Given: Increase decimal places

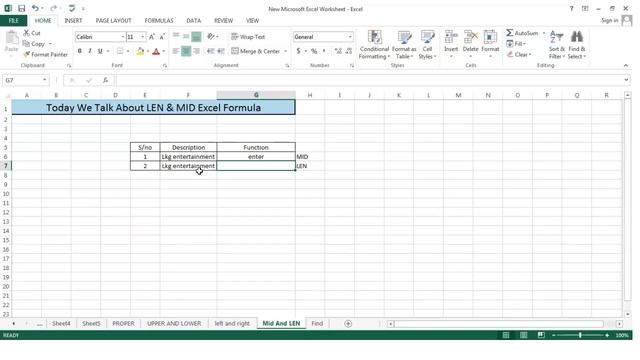Looking at the screenshot, I should click(x=338, y=51).
